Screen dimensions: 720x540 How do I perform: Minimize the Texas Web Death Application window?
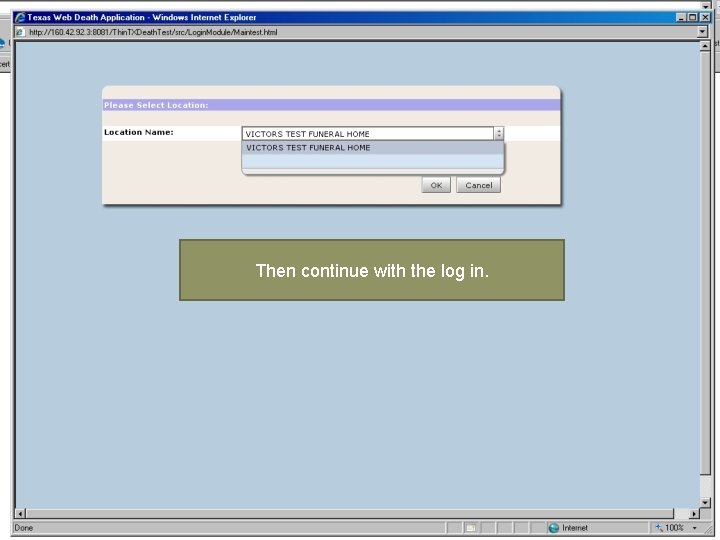(x=681, y=17)
